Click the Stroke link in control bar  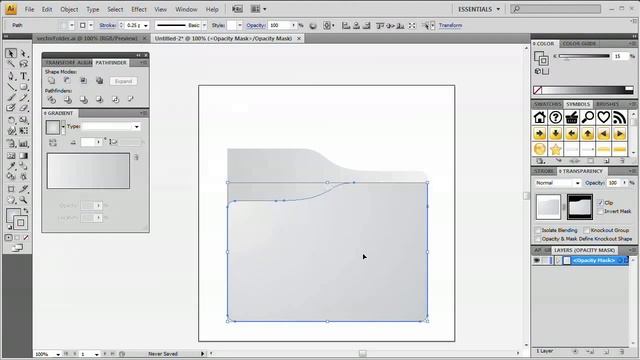coord(107,25)
